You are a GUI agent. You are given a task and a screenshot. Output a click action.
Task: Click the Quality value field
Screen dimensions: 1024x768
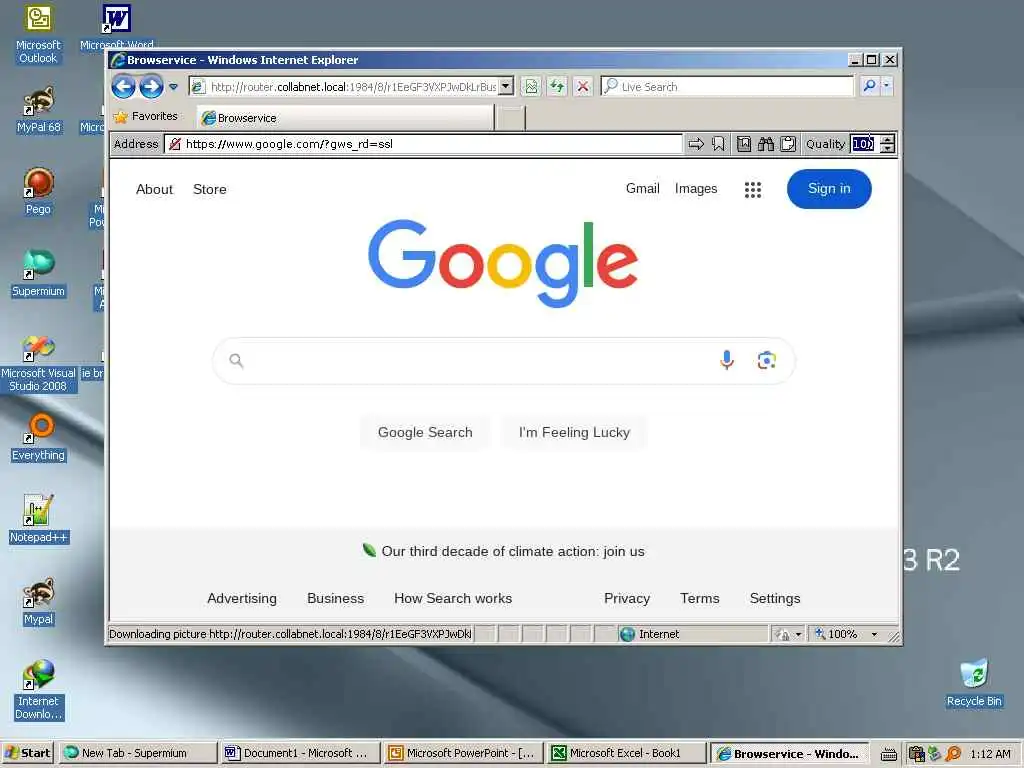tap(863, 144)
